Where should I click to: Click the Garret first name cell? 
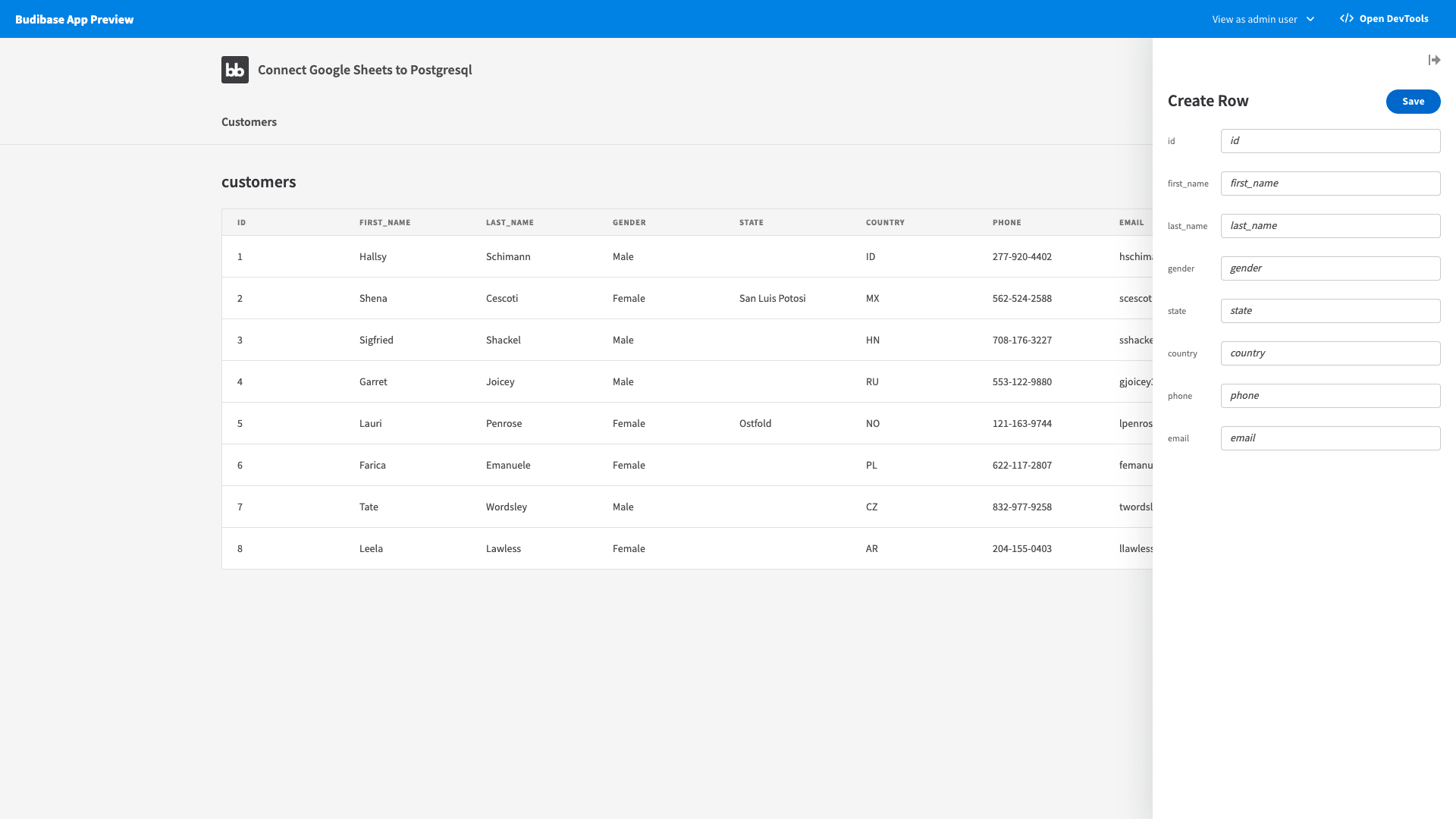coord(373,382)
